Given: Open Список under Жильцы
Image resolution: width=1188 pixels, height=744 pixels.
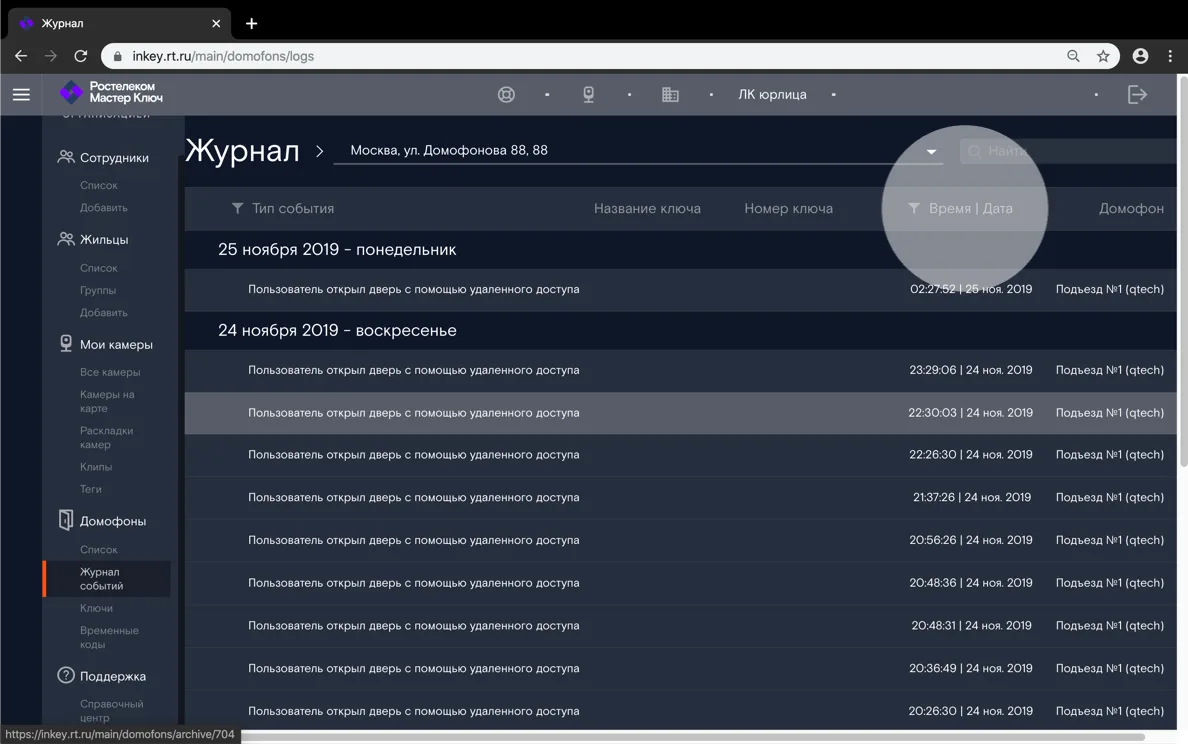Looking at the screenshot, I should point(98,267).
